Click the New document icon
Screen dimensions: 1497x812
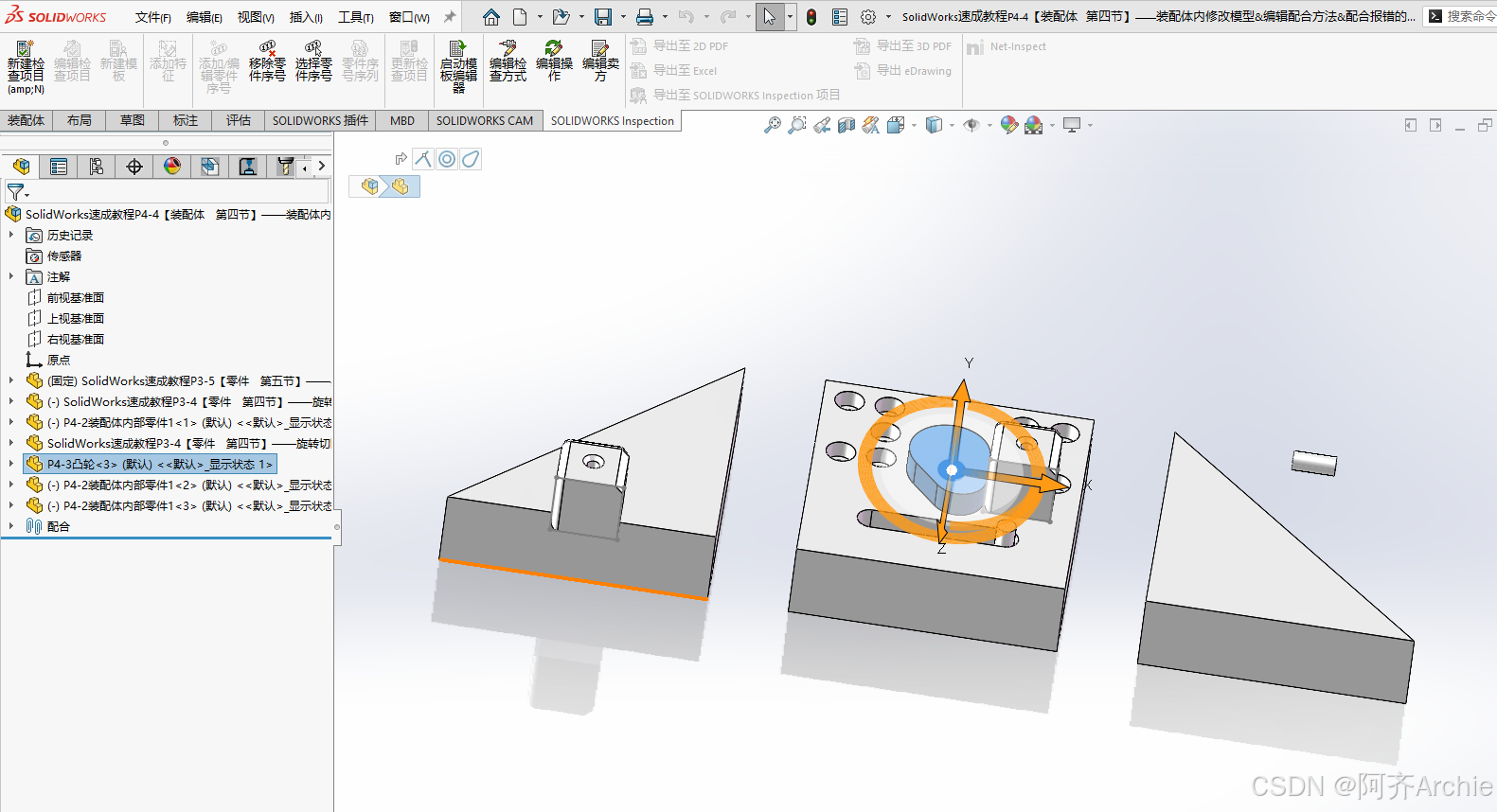click(x=520, y=17)
